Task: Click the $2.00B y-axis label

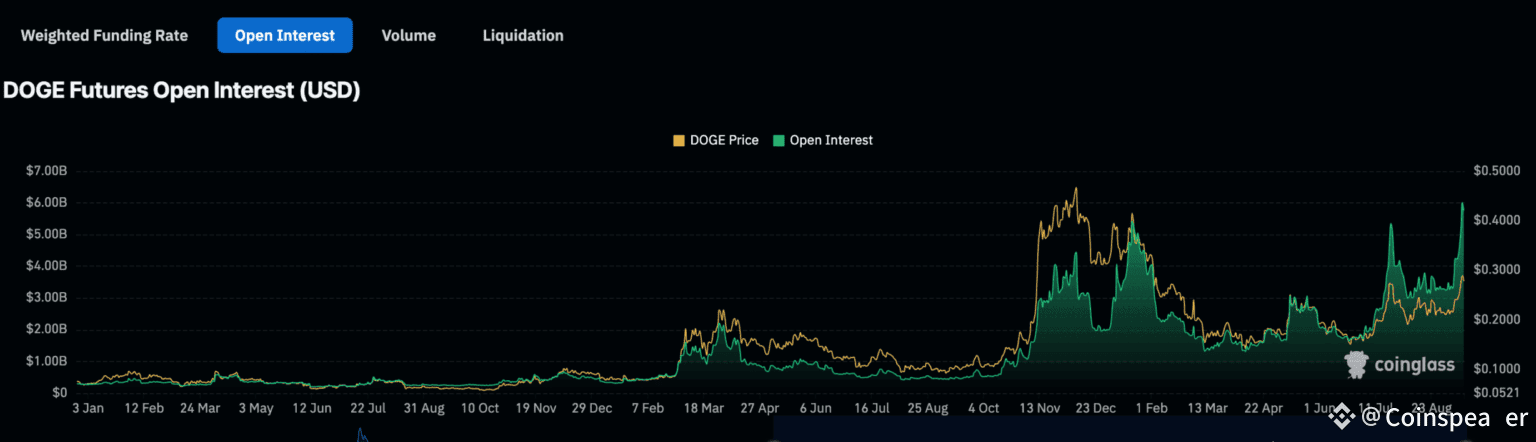Action: (x=46, y=329)
